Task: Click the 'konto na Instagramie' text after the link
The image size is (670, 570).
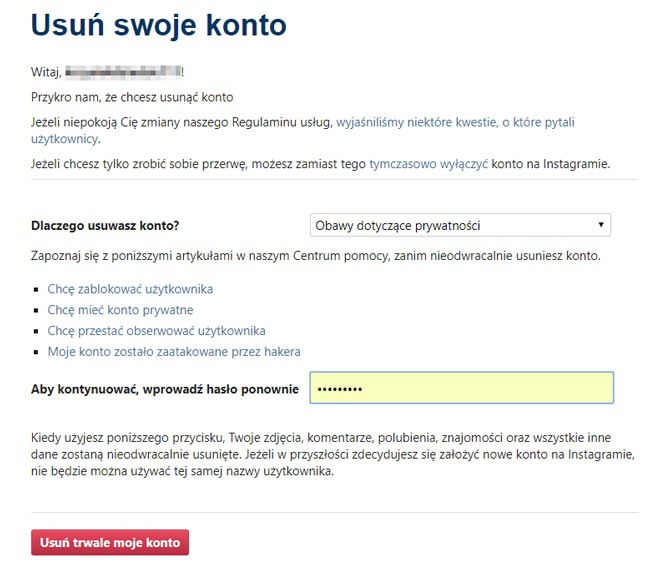Action: tap(550, 163)
